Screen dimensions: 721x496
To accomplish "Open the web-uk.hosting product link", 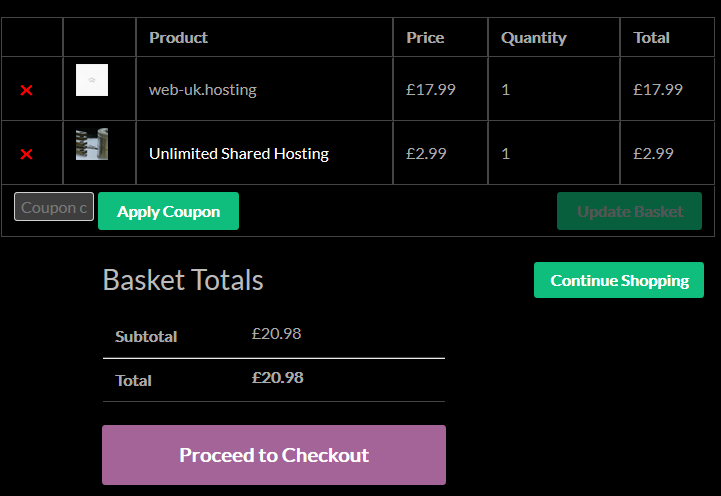I will point(203,90).
